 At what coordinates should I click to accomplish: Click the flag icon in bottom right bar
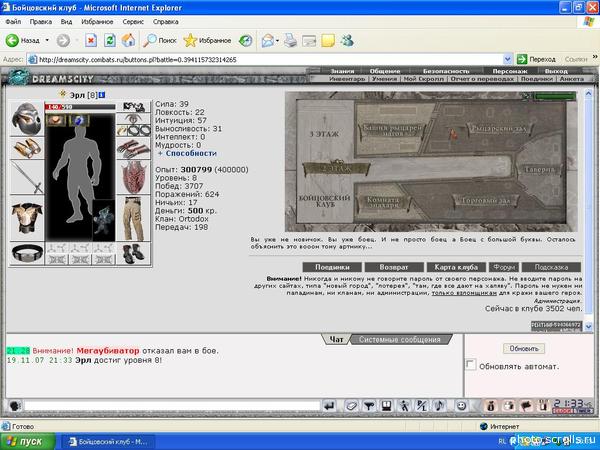(526, 406)
